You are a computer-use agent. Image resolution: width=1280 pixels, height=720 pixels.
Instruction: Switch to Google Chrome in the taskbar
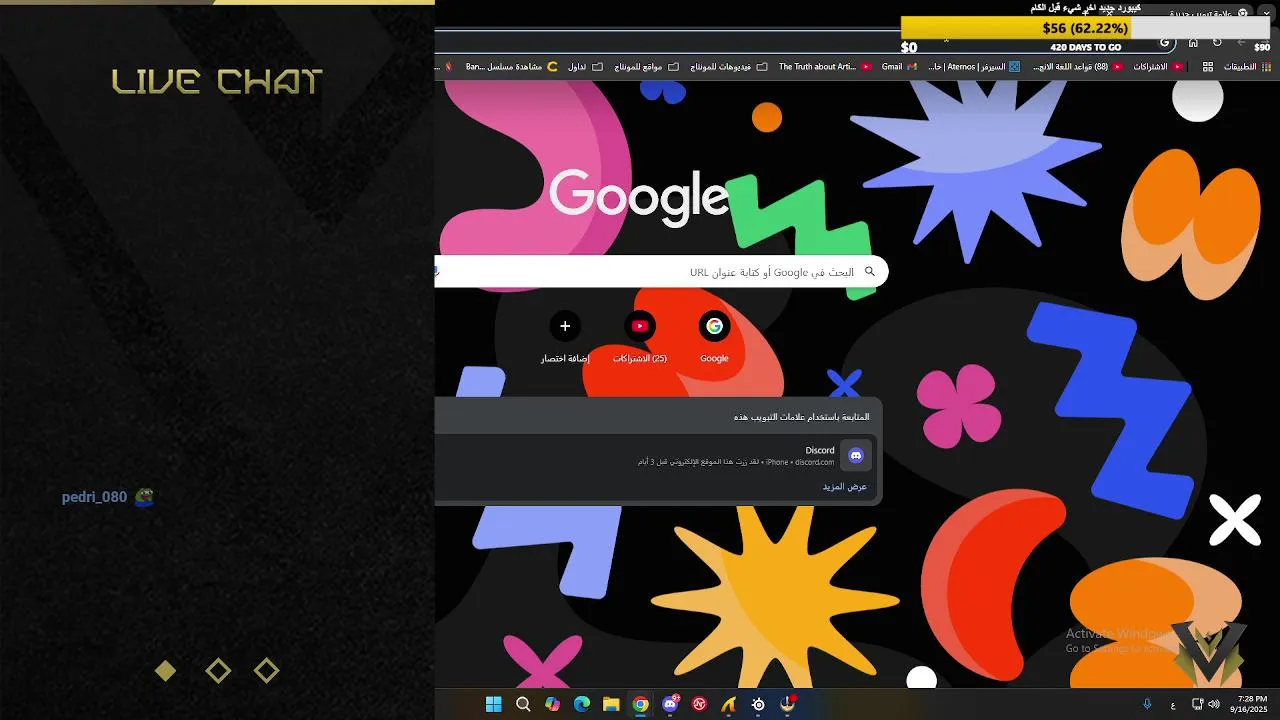click(x=641, y=704)
